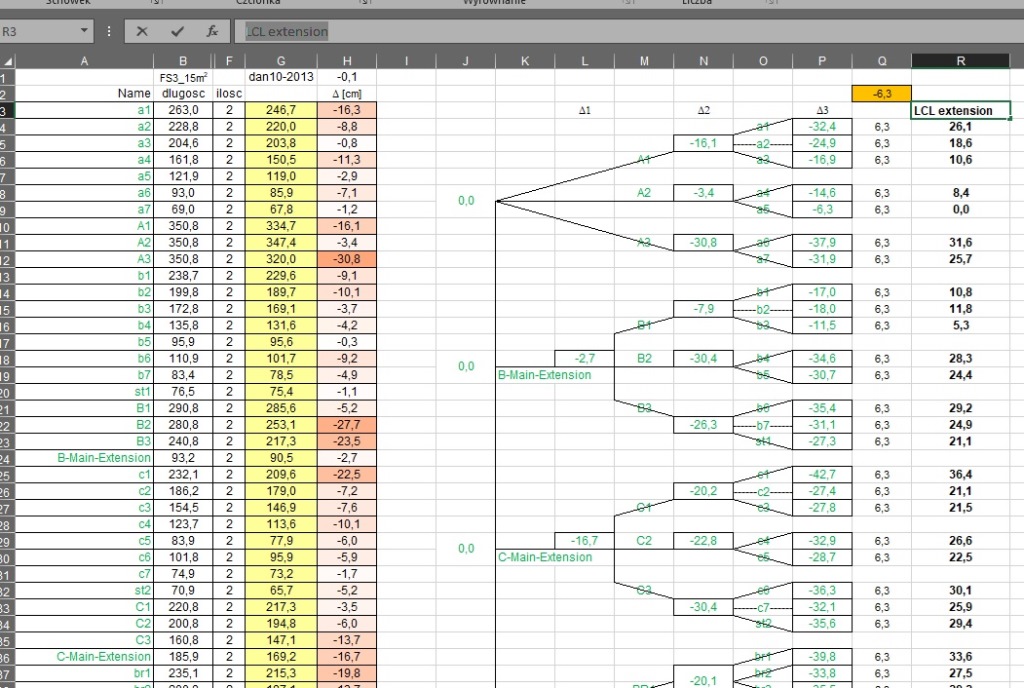Select the 'a1' name cell in column A
The height and width of the screenshot is (688, 1024).
84,110
